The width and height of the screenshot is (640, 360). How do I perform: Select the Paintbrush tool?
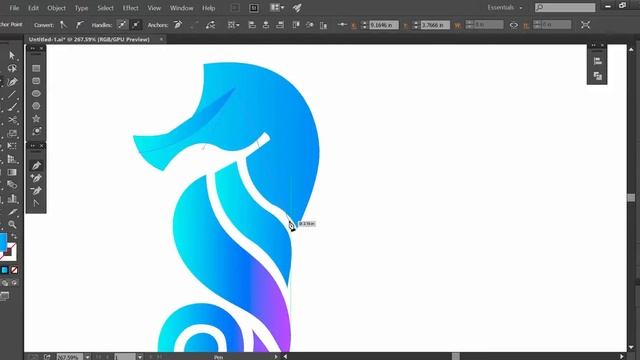coord(12,107)
